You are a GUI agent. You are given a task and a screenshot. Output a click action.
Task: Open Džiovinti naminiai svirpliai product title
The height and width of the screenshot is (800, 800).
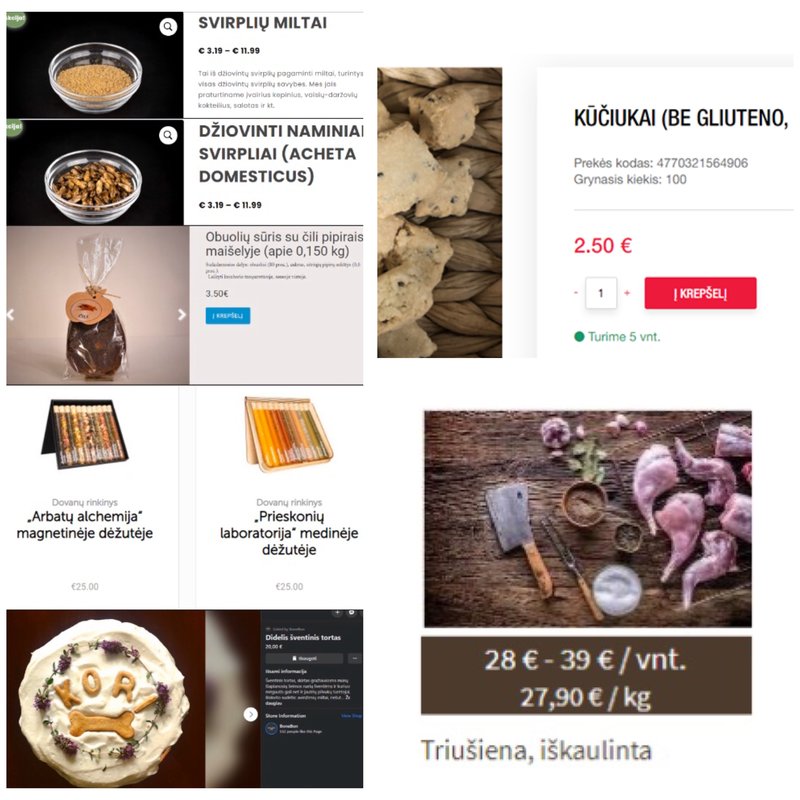[281, 154]
